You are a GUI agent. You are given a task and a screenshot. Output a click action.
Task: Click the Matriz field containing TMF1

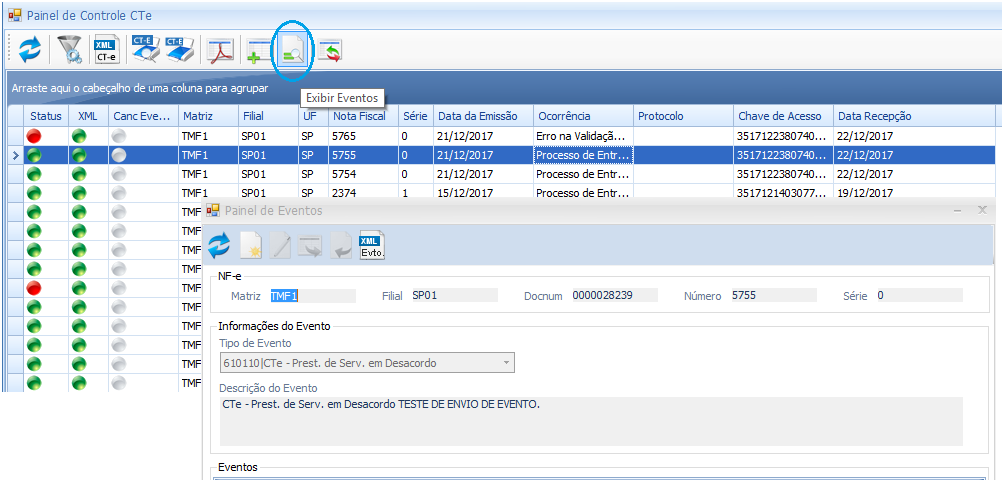click(x=313, y=296)
